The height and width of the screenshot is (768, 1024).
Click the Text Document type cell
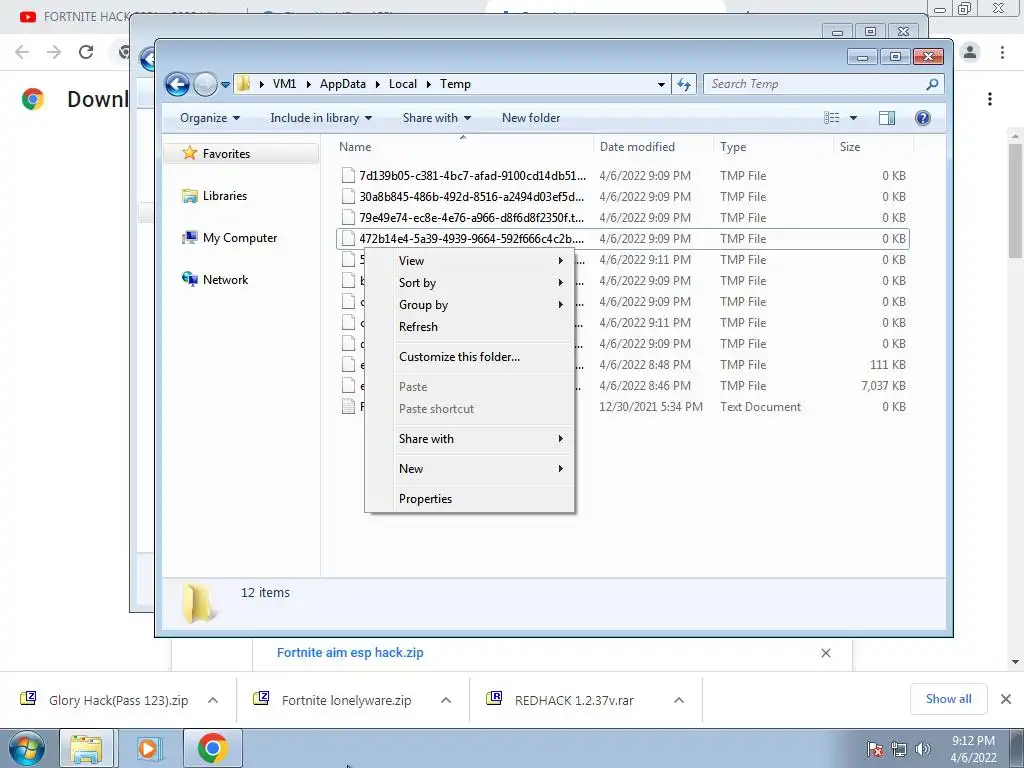tap(760, 407)
